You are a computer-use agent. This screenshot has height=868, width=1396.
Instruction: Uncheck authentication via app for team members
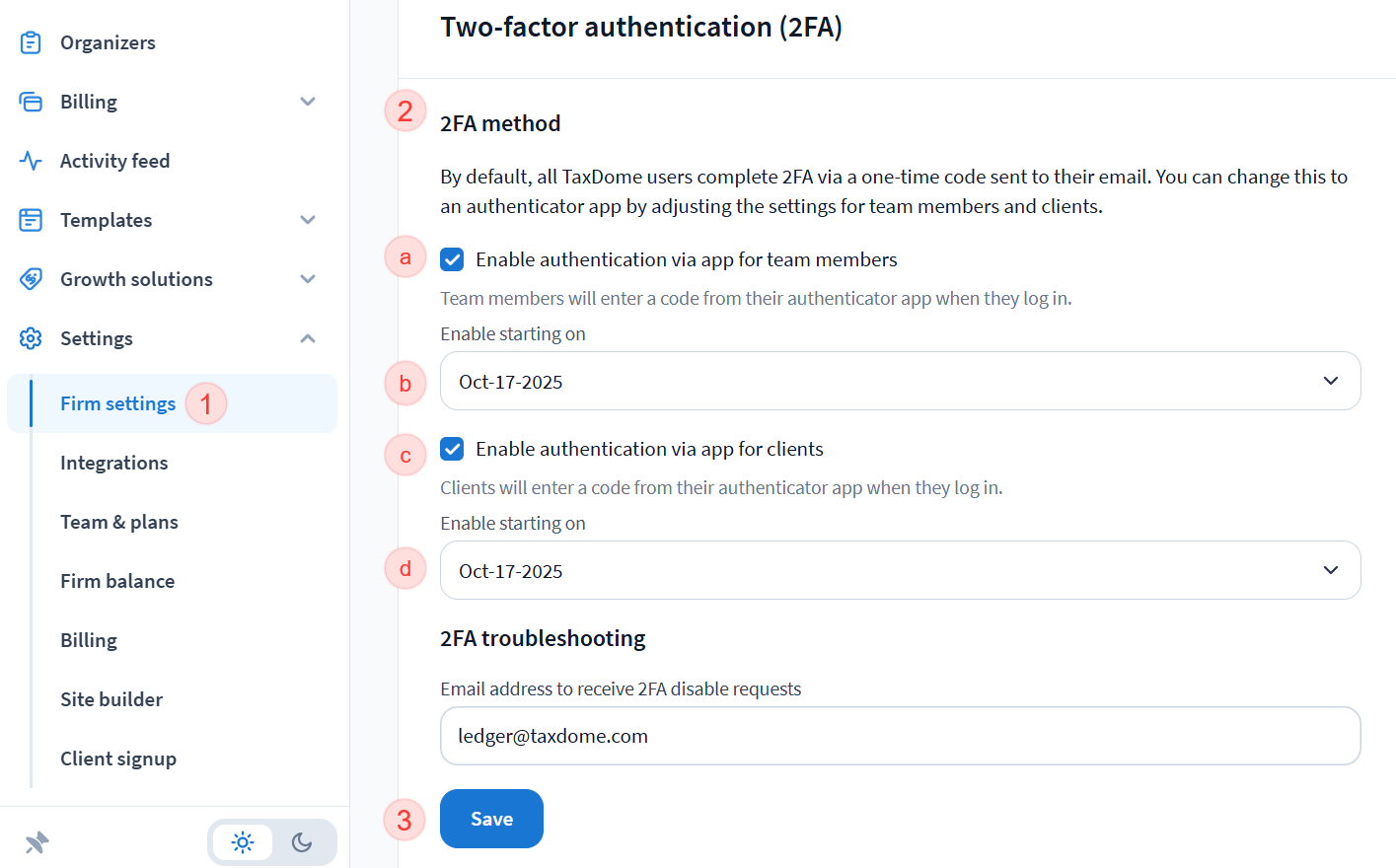tap(452, 259)
